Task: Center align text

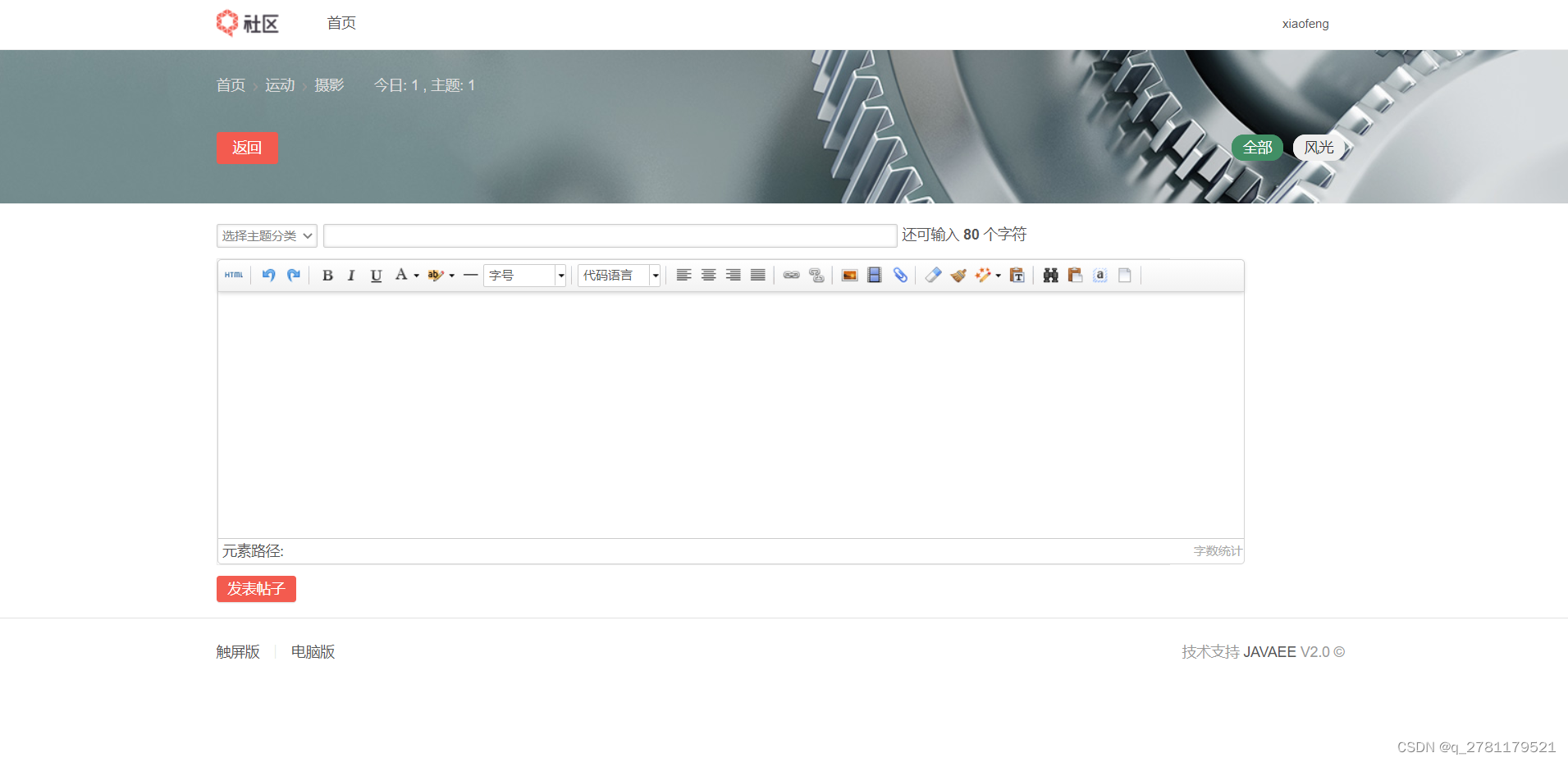Action: click(709, 276)
